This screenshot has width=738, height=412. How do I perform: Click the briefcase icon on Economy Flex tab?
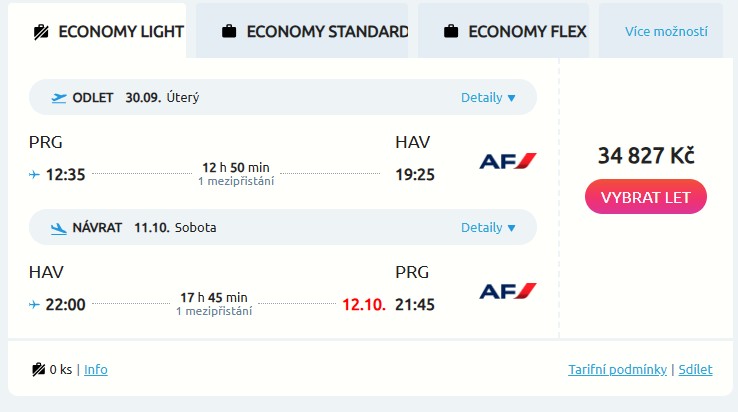pyautogui.click(x=451, y=31)
